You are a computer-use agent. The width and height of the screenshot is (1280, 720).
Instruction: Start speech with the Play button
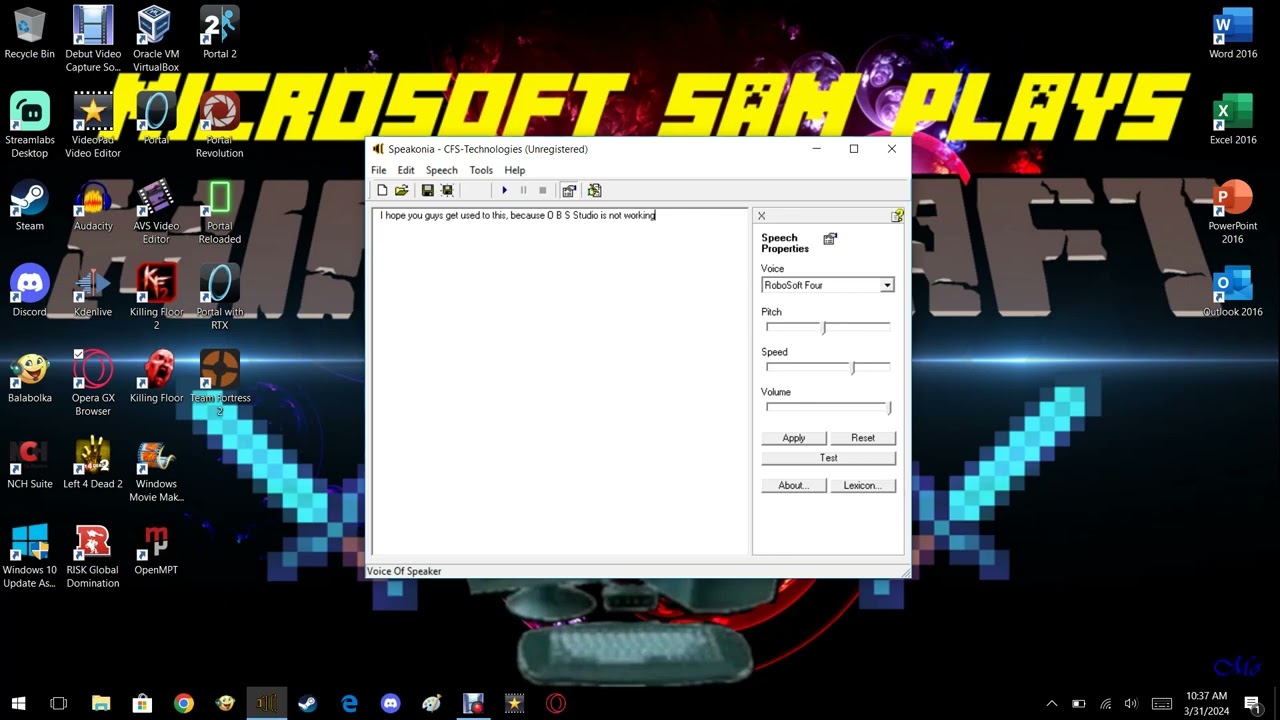coord(504,190)
